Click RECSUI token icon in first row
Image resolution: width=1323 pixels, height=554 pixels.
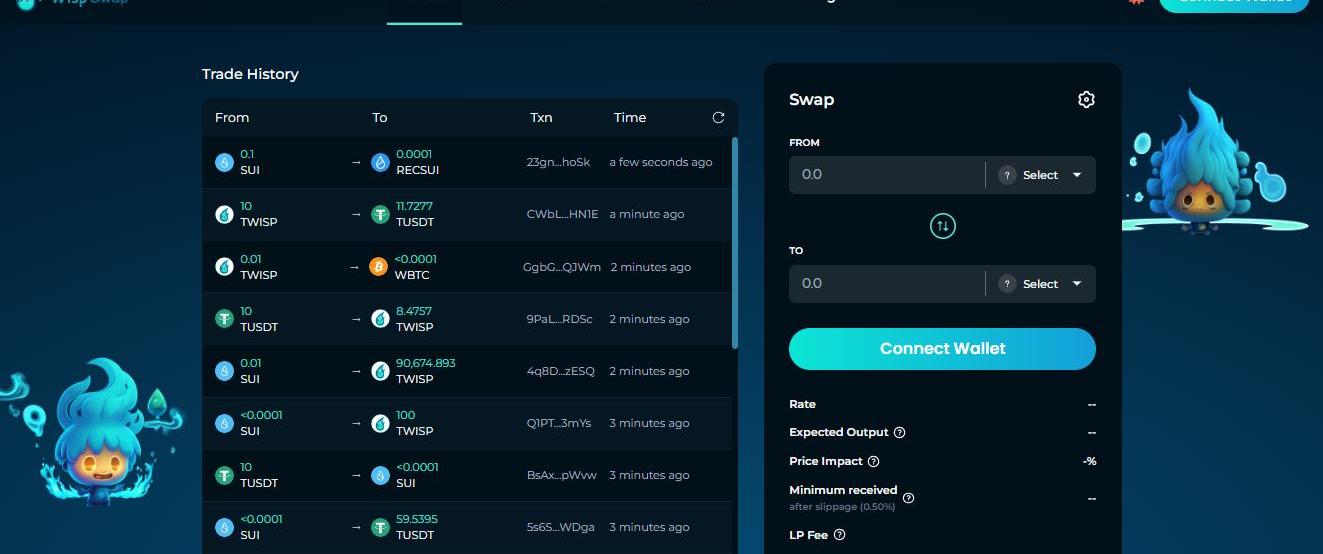tap(379, 162)
